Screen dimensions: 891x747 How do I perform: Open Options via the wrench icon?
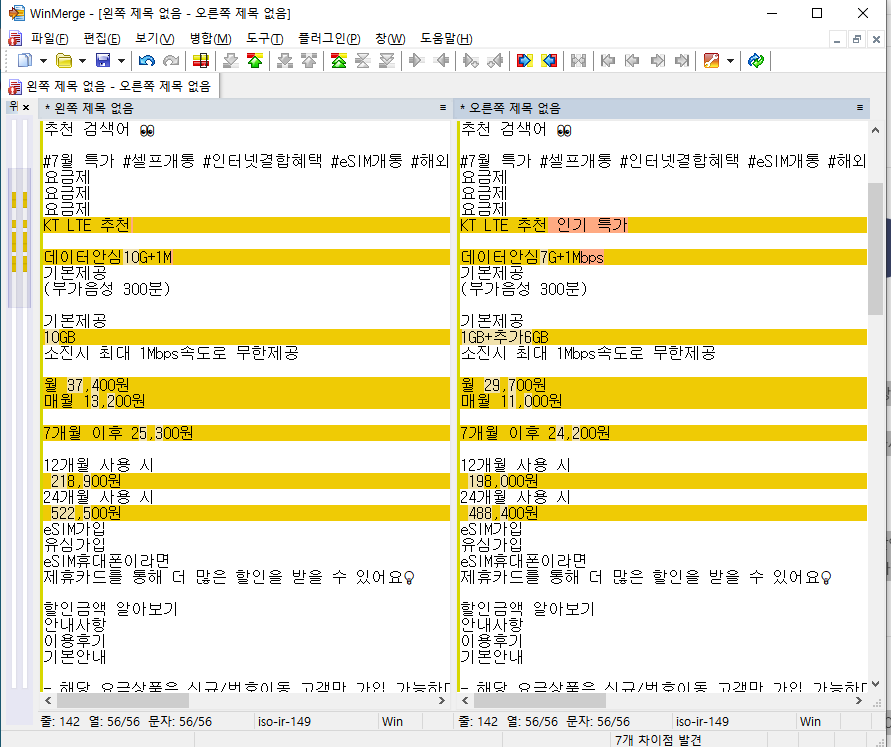[711, 60]
